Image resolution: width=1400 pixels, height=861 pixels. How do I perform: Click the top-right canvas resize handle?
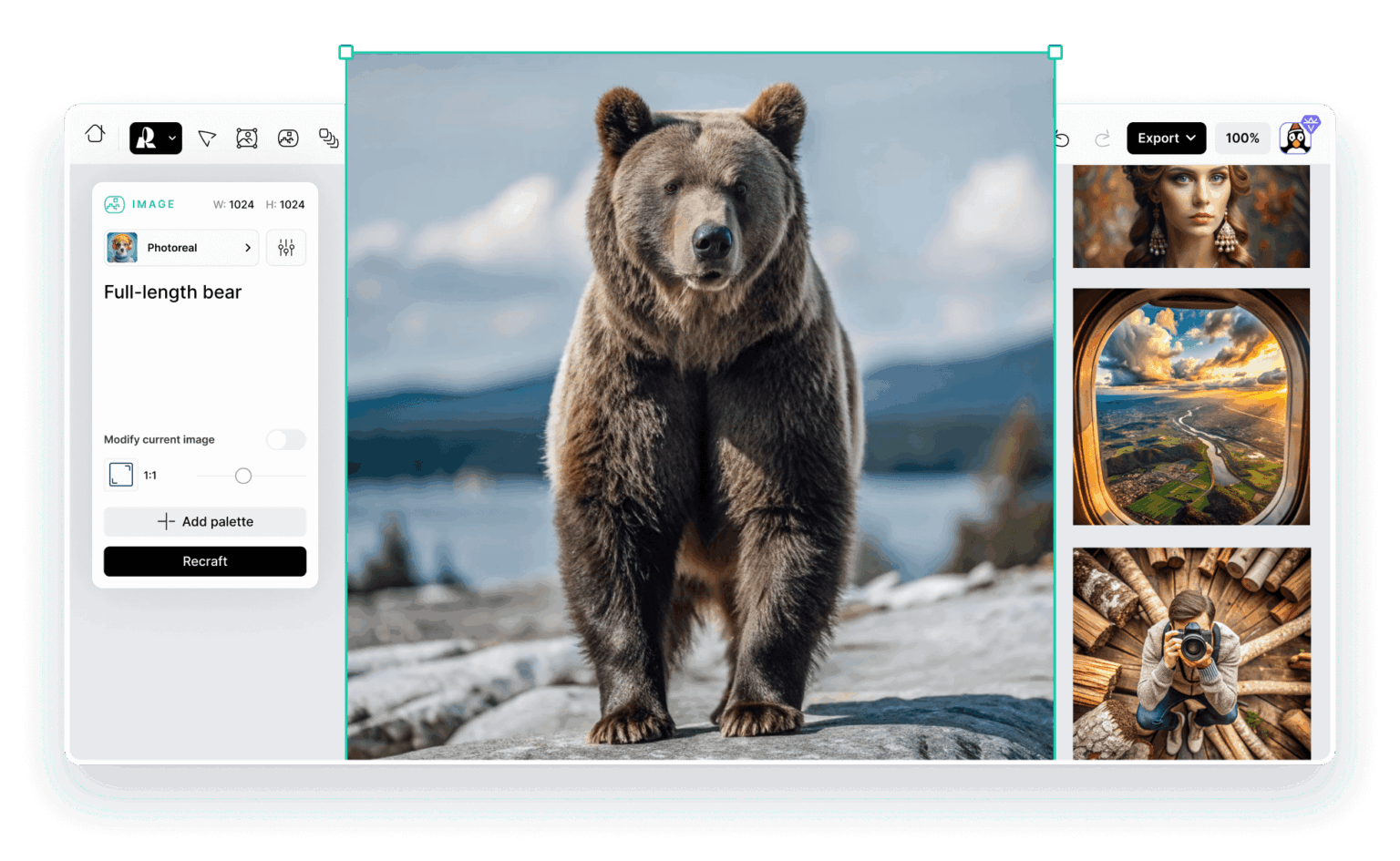pyautogui.click(x=1055, y=53)
